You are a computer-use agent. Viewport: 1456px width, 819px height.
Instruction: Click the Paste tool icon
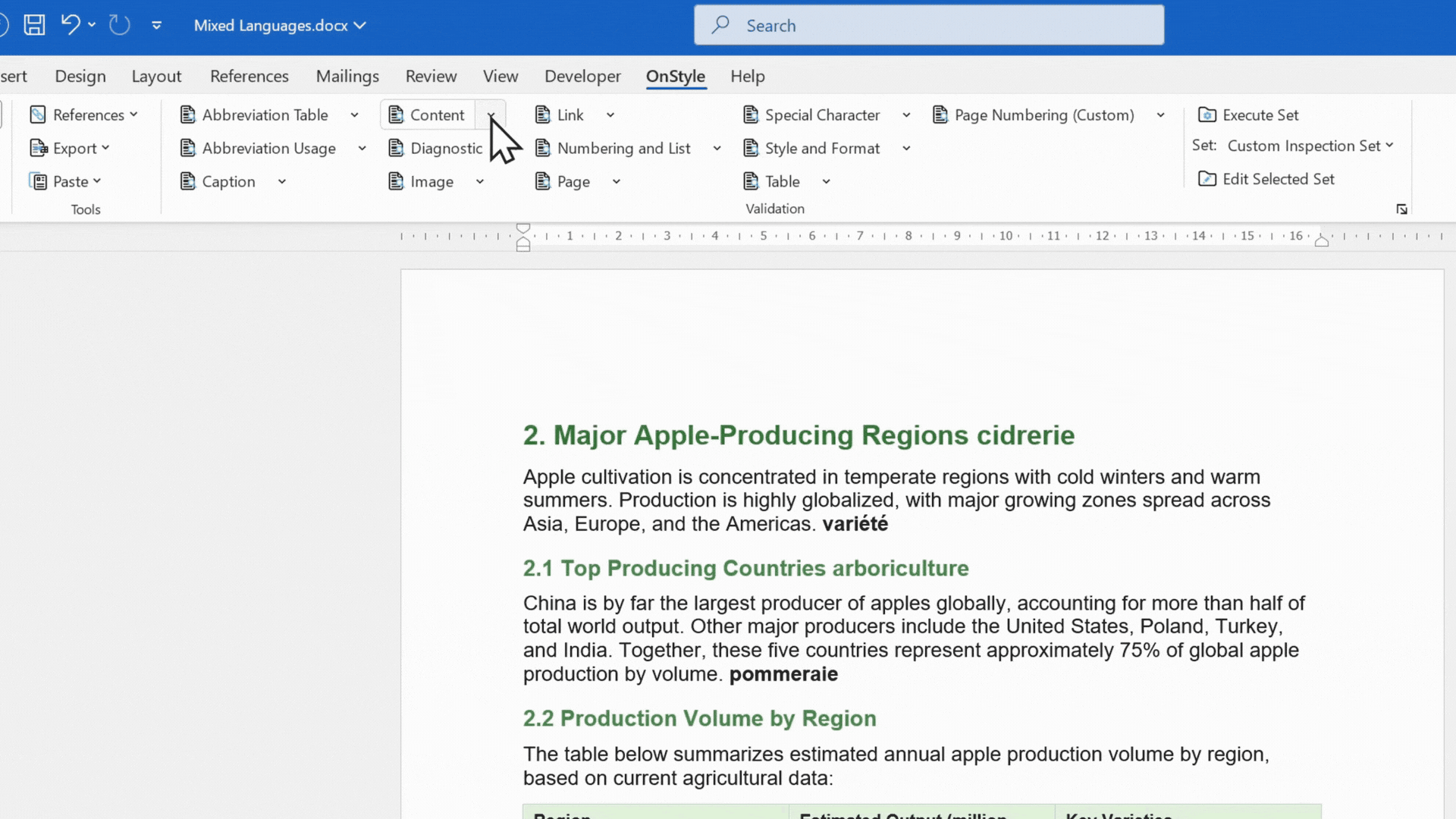pyautogui.click(x=38, y=181)
